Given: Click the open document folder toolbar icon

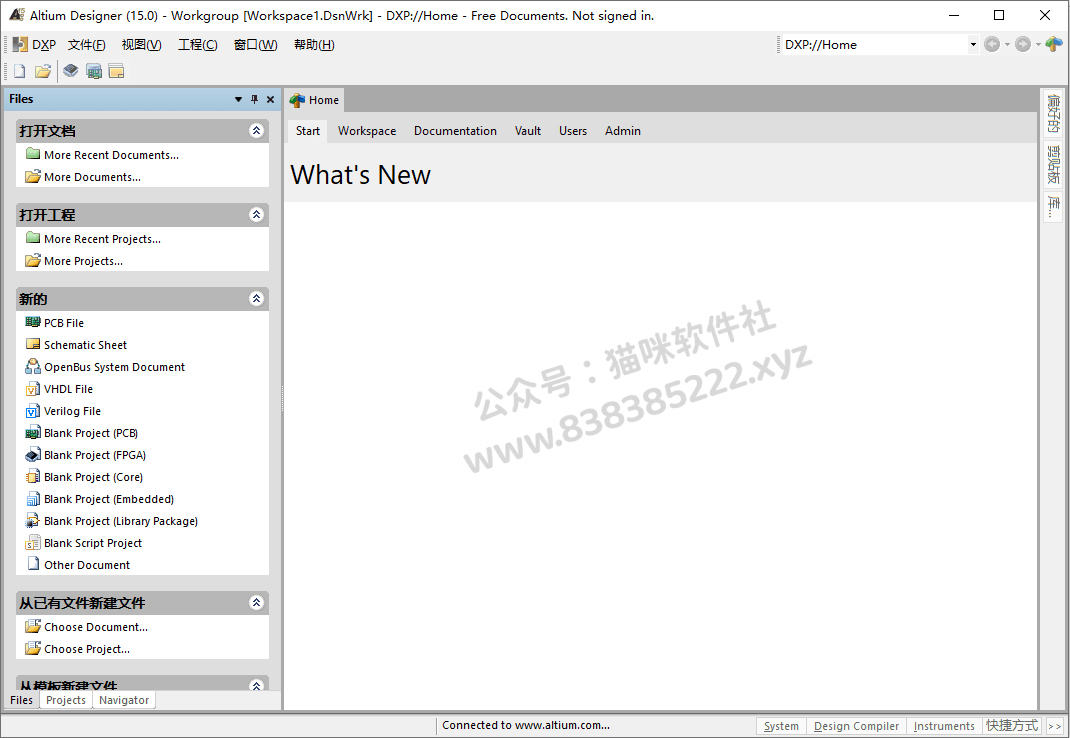Looking at the screenshot, I should [43, 71].
